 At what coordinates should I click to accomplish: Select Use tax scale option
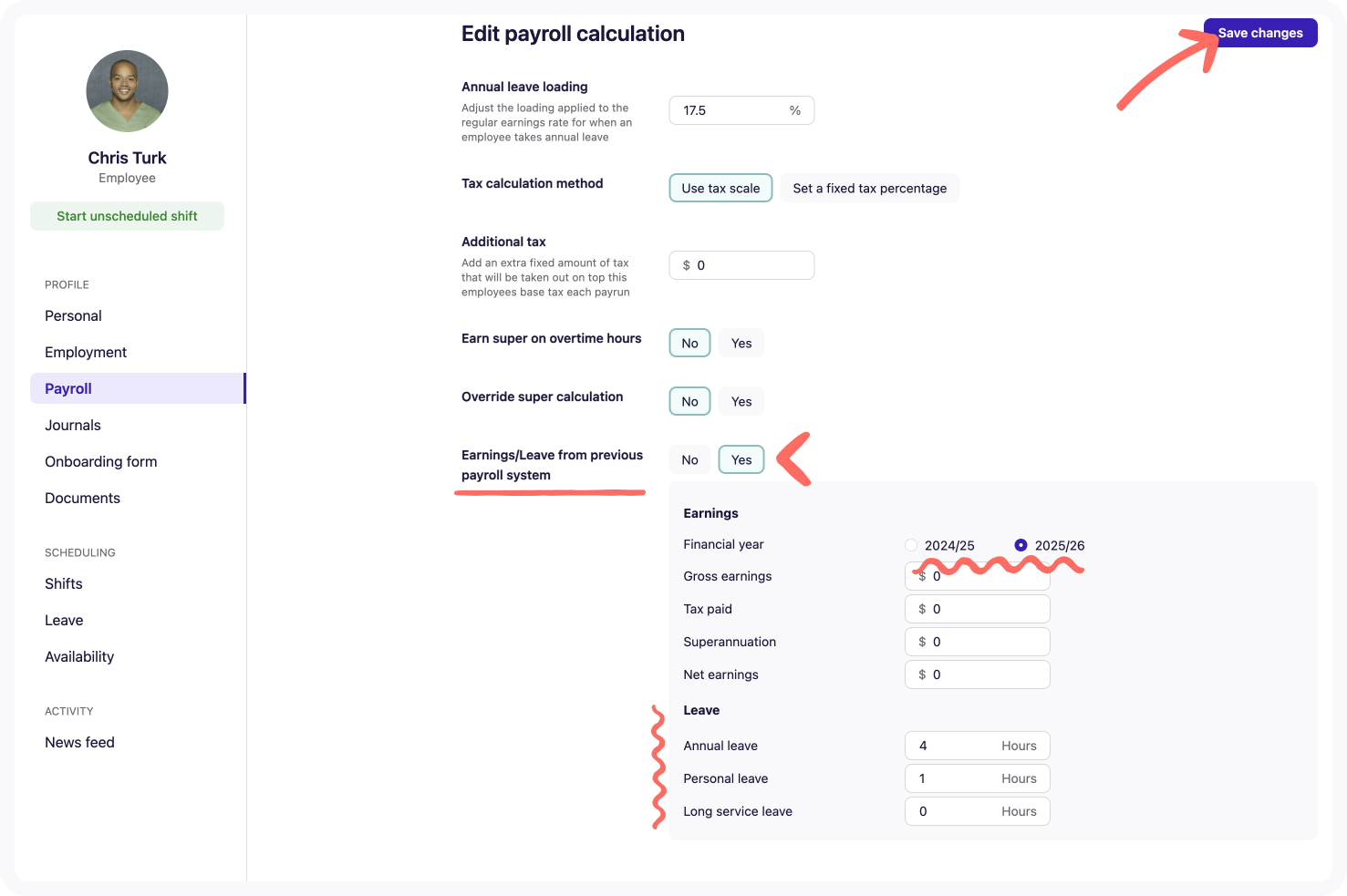[x=720, y=189]
